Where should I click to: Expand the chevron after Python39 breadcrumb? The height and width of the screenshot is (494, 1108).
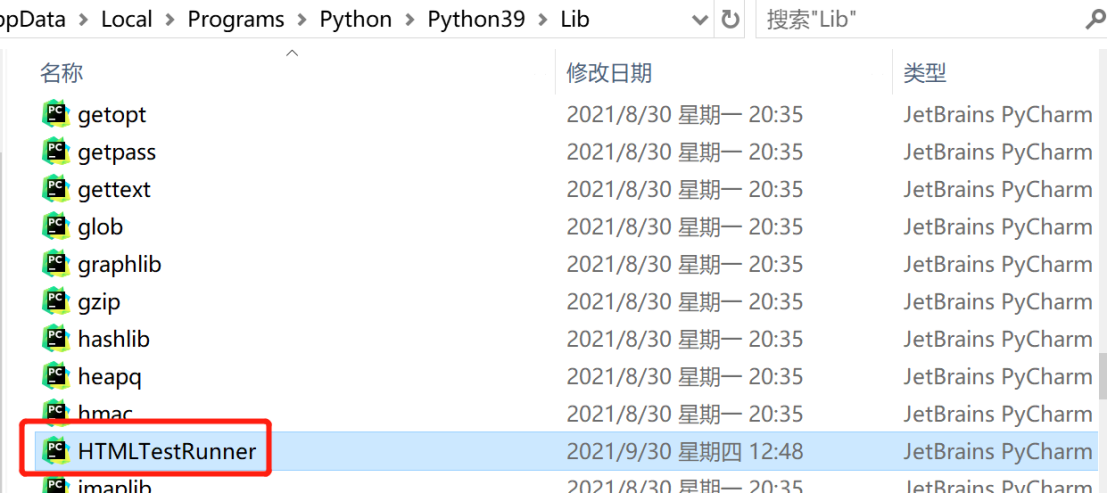point(543,20)
